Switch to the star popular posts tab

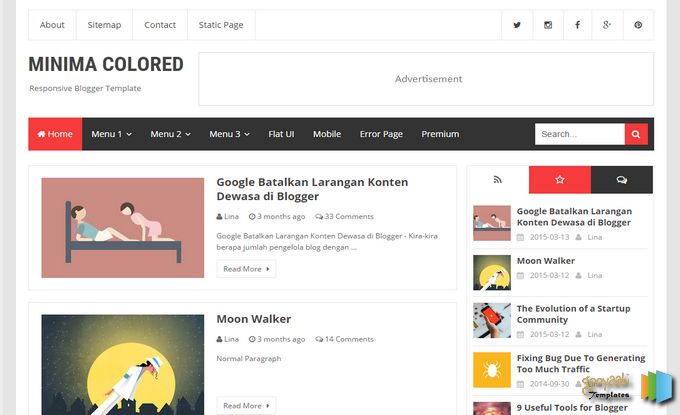(560, 180)
